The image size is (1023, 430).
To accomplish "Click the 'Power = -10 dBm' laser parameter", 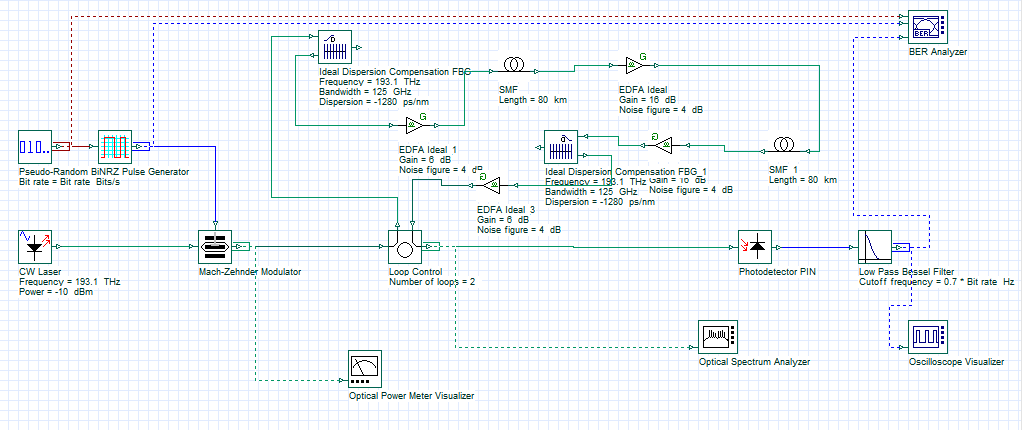I will tap(55, 292).
